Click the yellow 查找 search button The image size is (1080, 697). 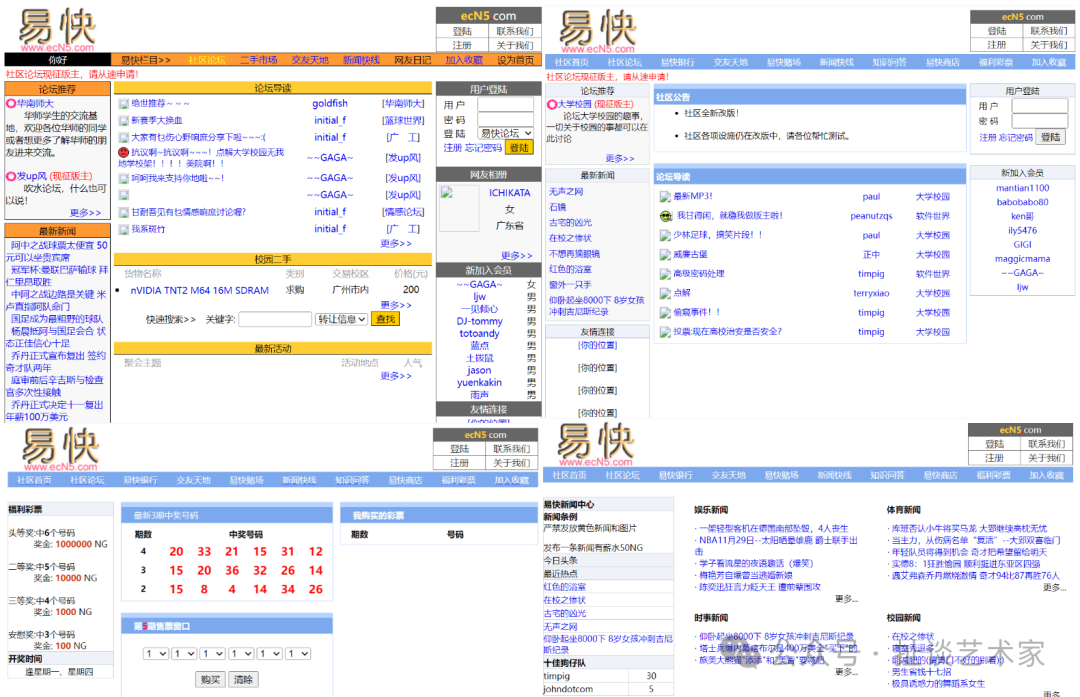[386, 320]
